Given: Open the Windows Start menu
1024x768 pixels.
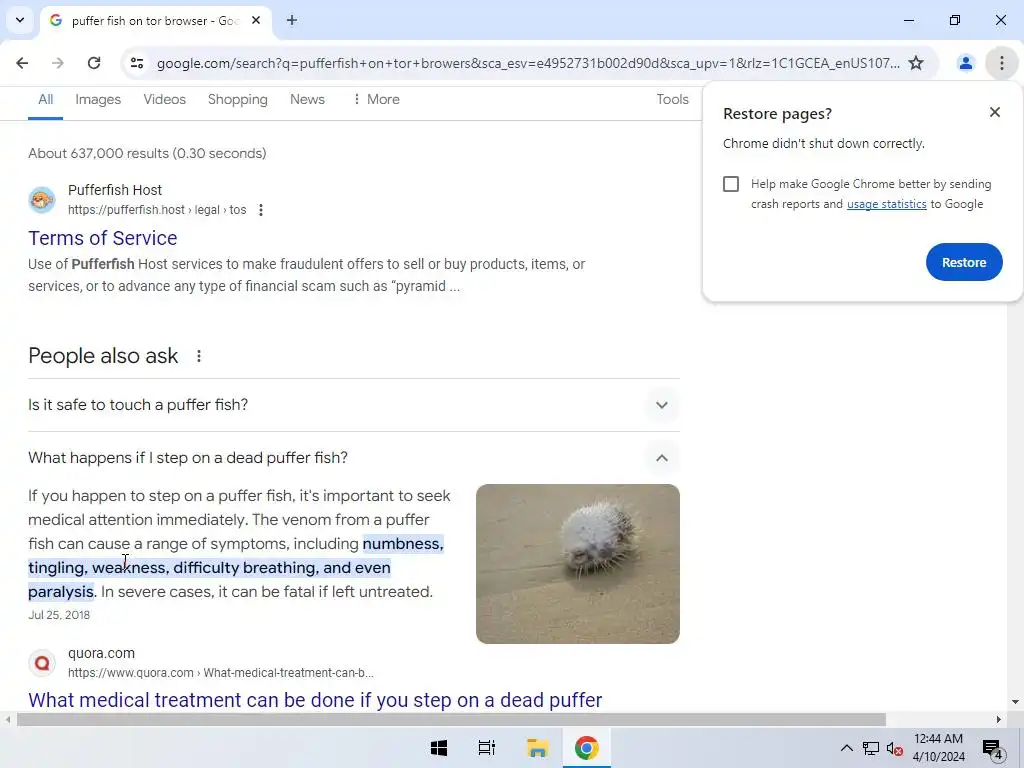Looking at the screenshot, I should tap(439, 748).
